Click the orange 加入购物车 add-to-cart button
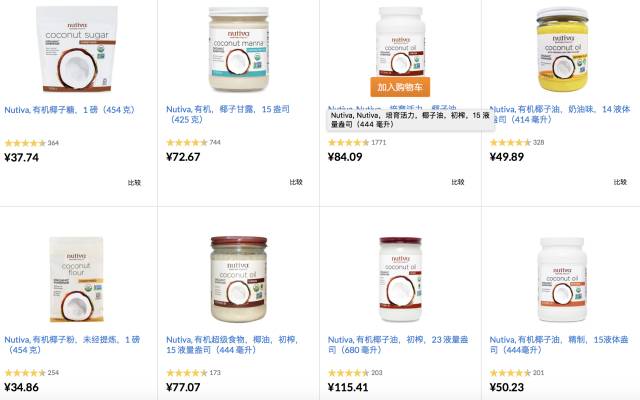Image resolution: width=640 pixels, height=400 pixels. coord(400,87)
